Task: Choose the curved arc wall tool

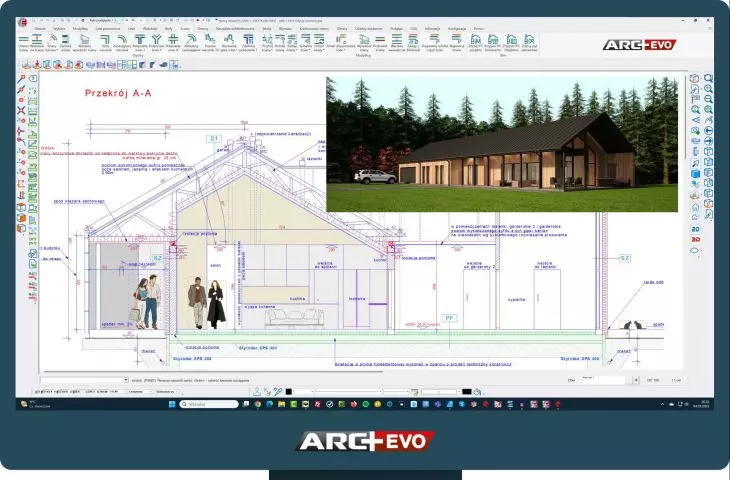Action: (x=53, y=39)
